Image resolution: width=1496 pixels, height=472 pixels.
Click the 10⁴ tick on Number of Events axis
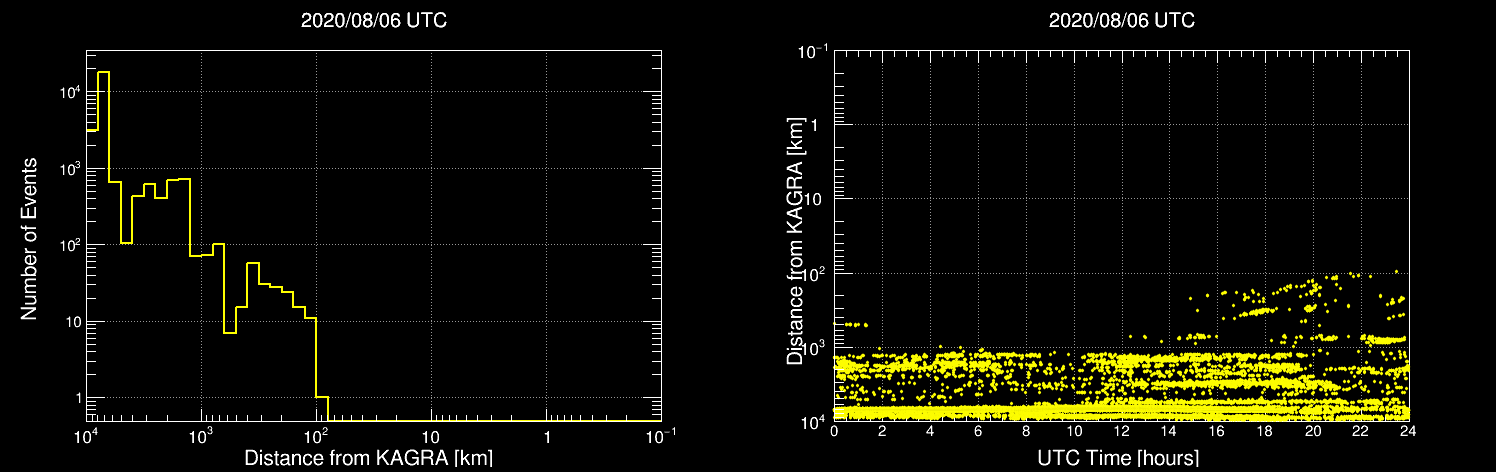pos(68,92)
